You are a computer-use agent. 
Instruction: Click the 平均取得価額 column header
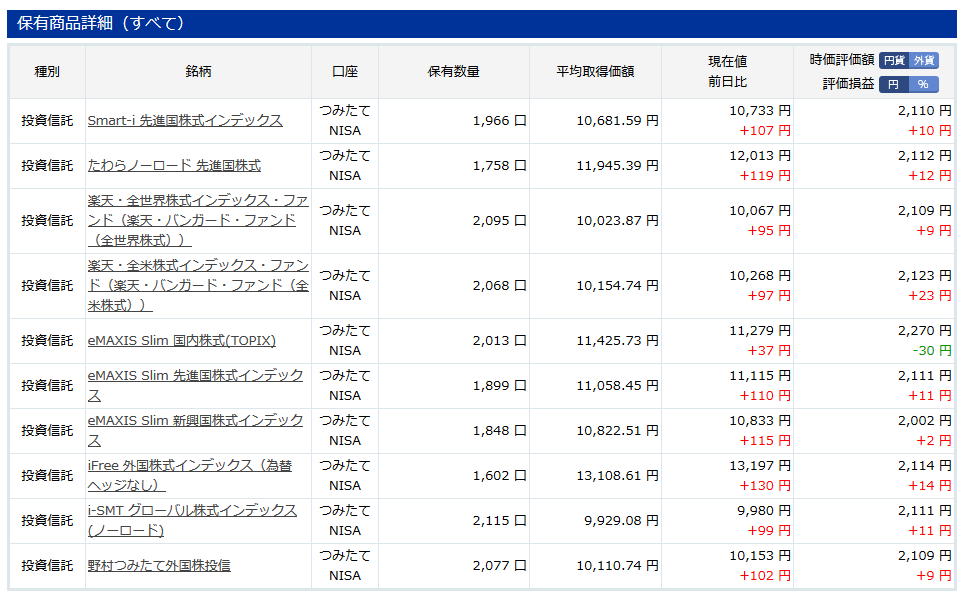(x=595, y=72)
